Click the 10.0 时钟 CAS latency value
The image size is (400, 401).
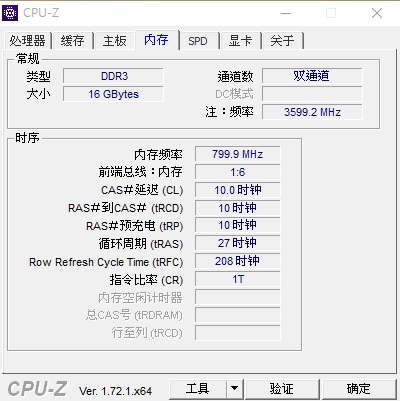238,190
